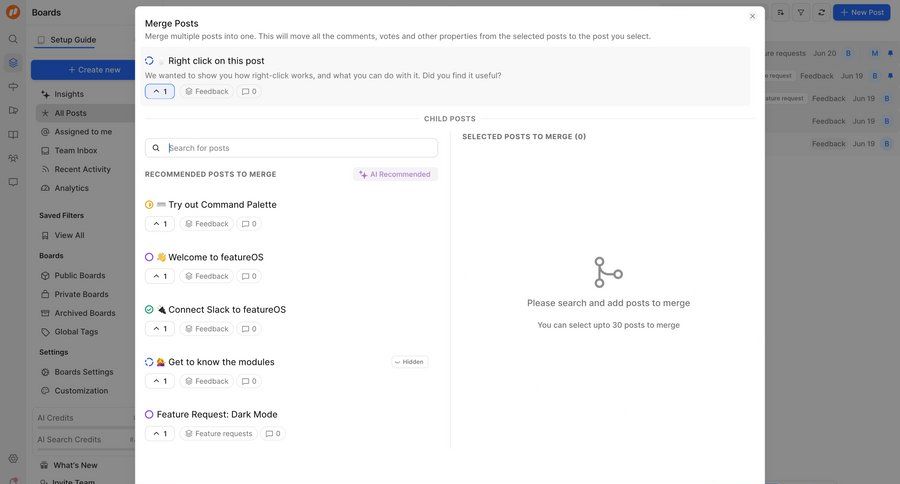The image size is (900, 484).
Task: Open Assigned to me
Action: pos(83,131)
